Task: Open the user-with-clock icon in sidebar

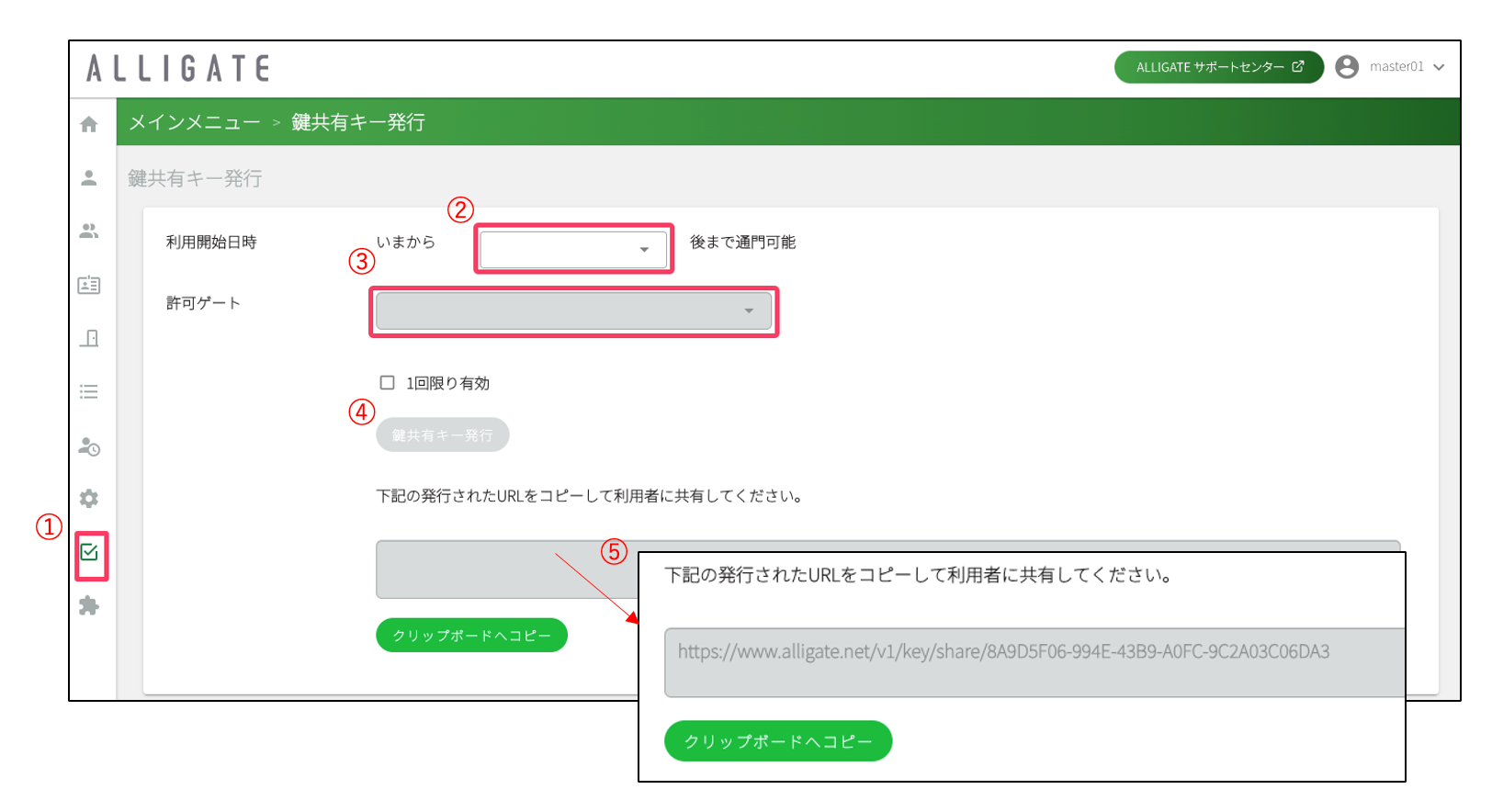Action: pyautogui.click(x=89, y=446)
